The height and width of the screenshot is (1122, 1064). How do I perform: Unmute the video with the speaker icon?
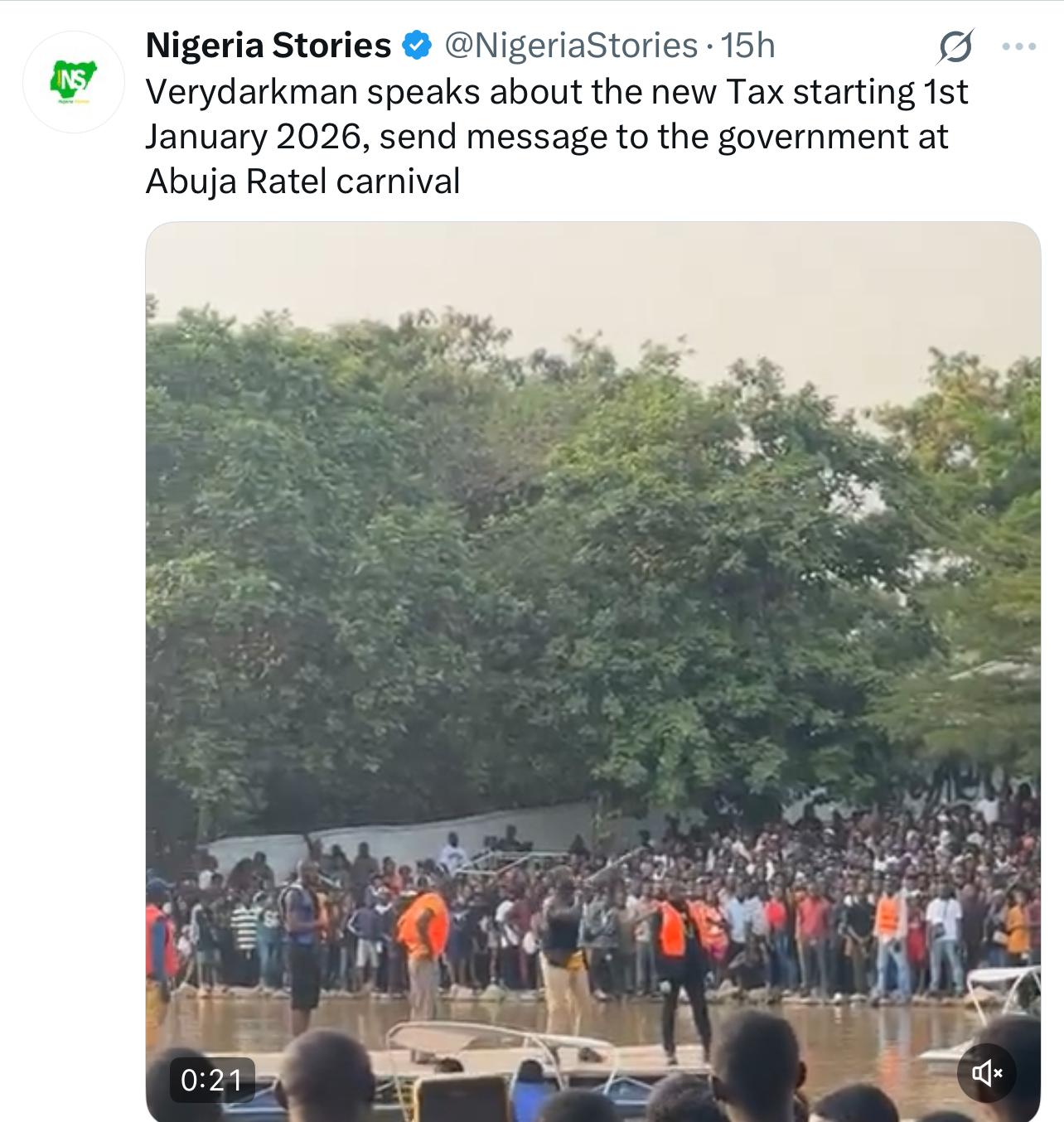[x=986, y=1074]
